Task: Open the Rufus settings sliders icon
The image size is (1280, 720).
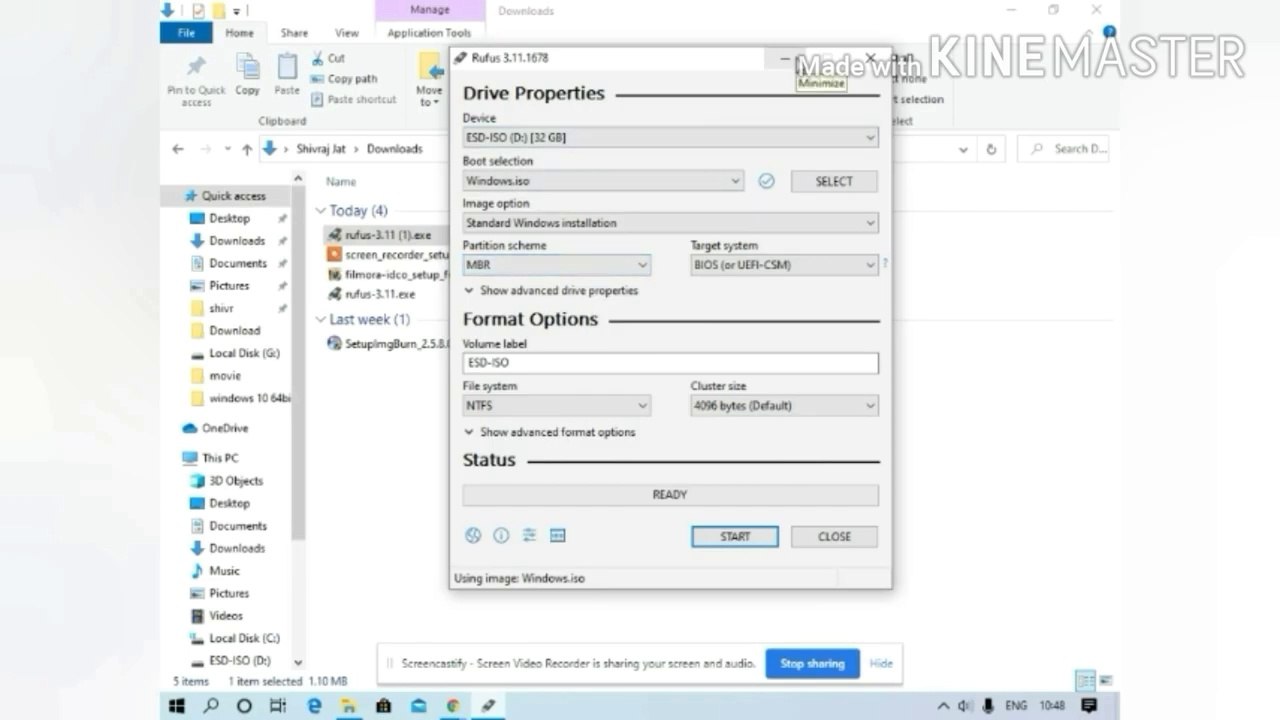Action: pos(529,536)
